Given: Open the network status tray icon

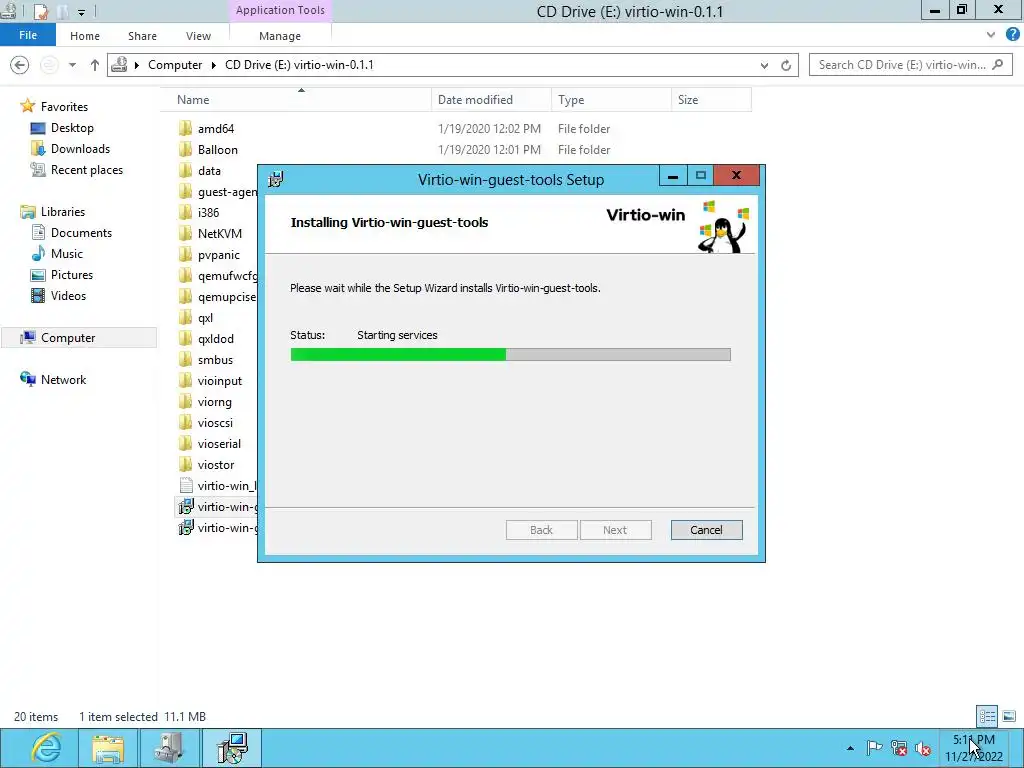Looking at the screenshot, I should [x=899, y=748].
